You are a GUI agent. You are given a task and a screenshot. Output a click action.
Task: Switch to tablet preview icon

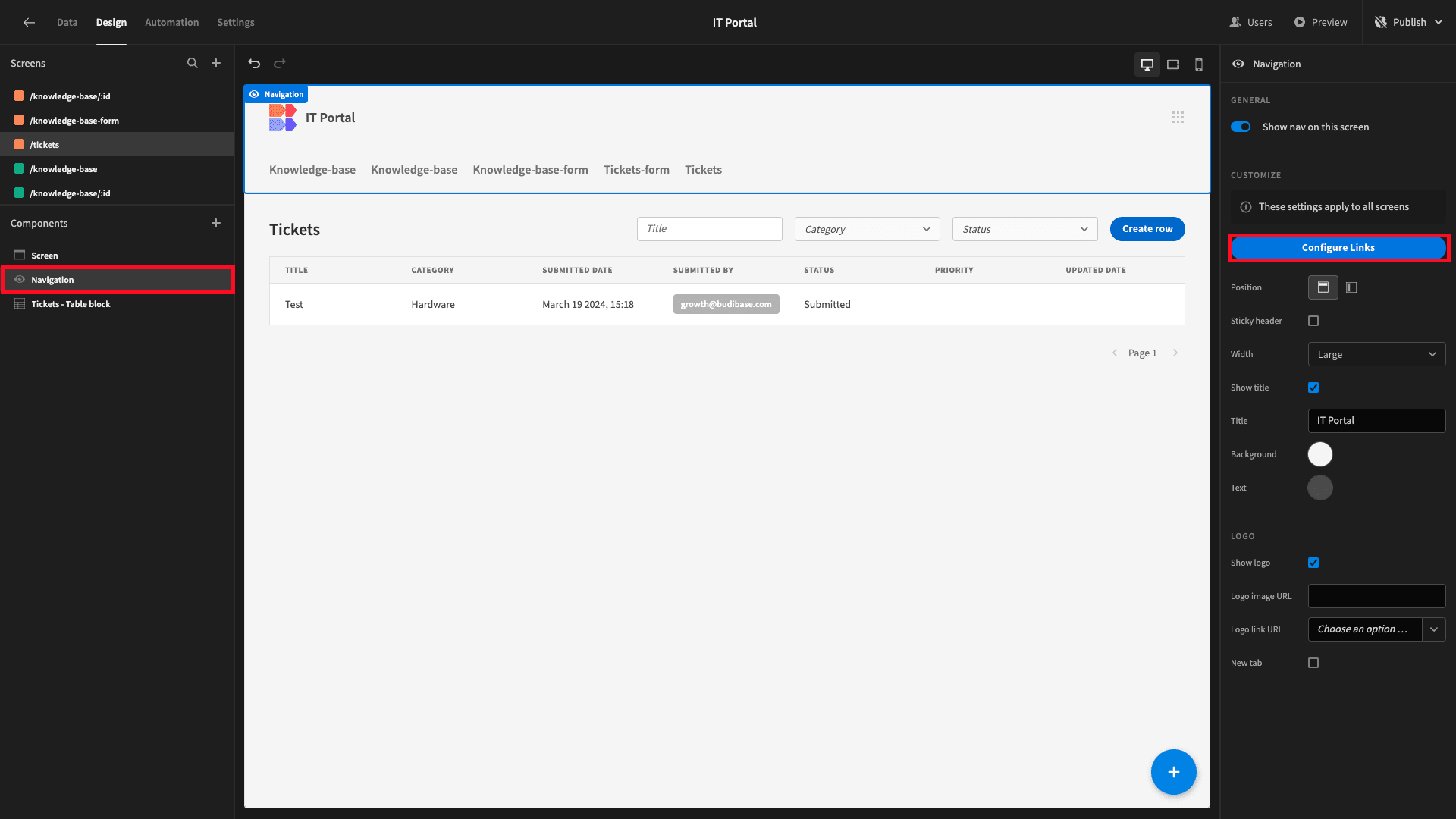coord(1173,64)
